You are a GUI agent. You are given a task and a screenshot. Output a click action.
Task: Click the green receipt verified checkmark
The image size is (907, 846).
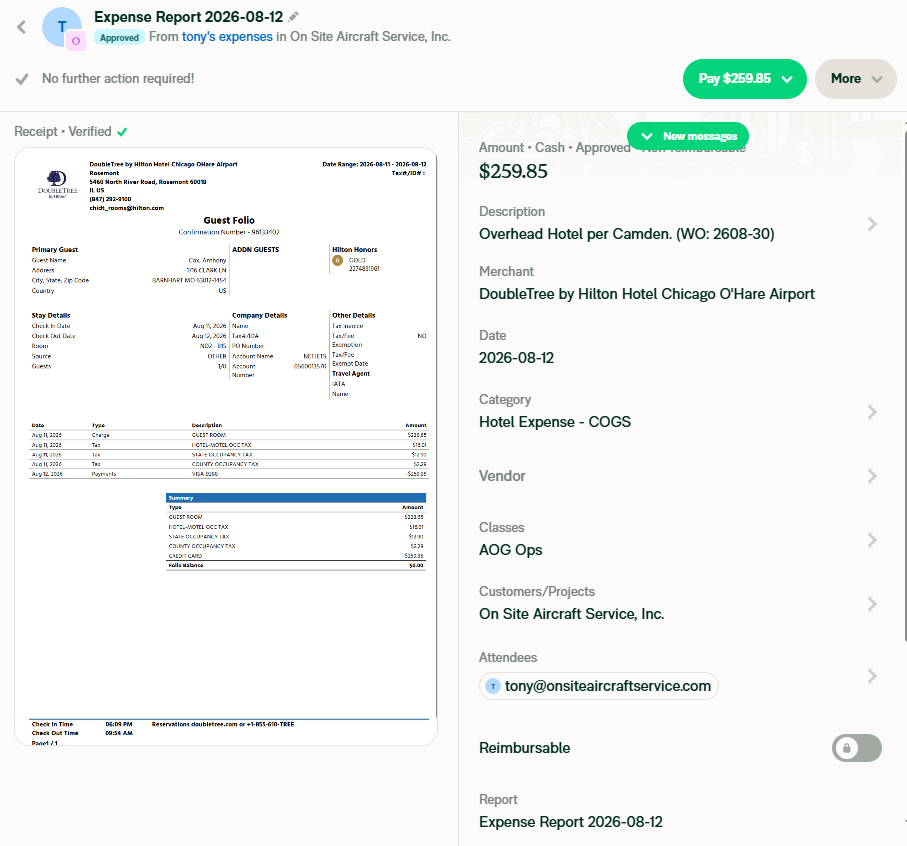[x=122, y=132]
